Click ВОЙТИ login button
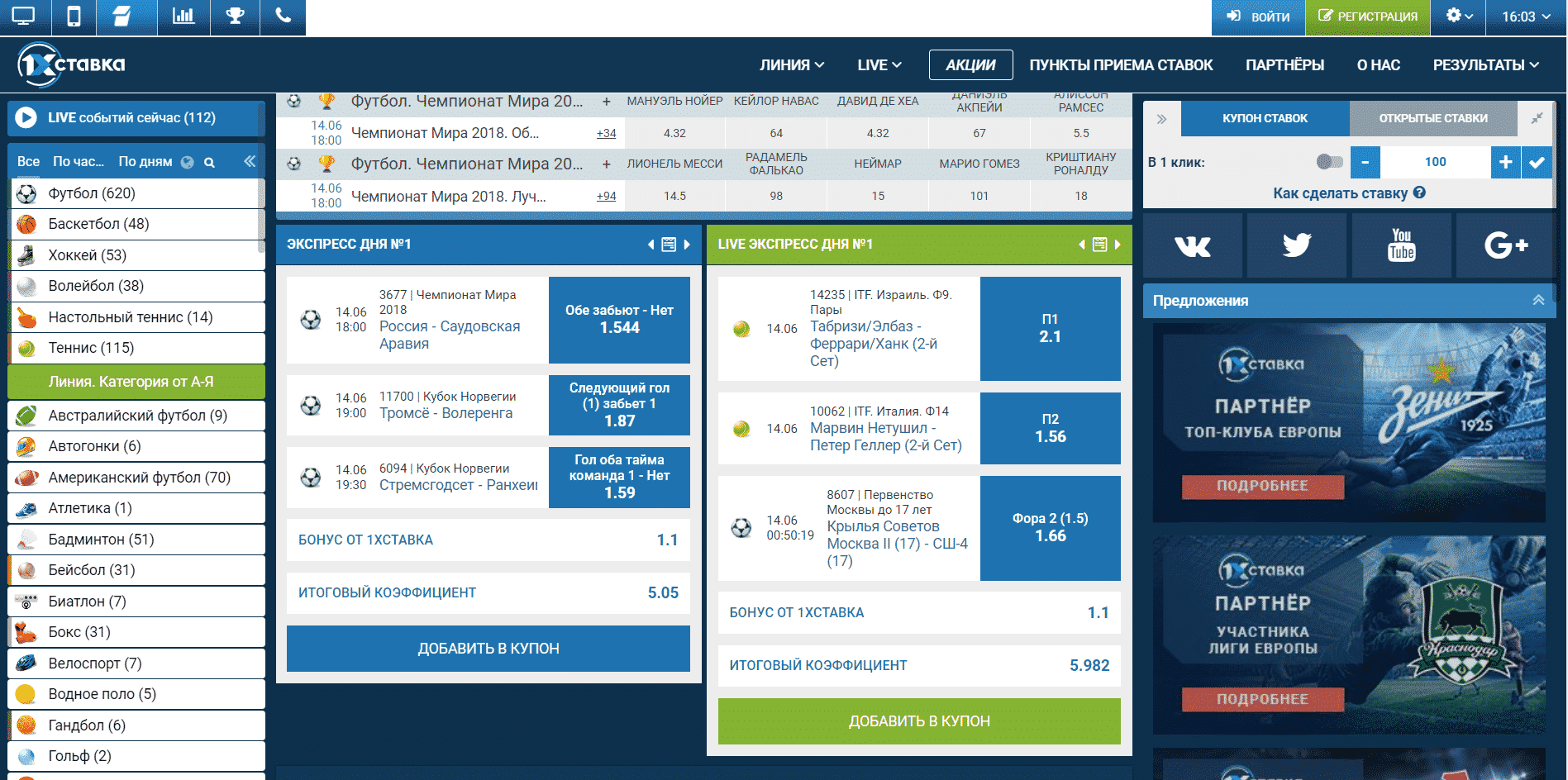The width and height of the screenshot is (1568, 780). pyautogui.click(x=1258, y=17)
